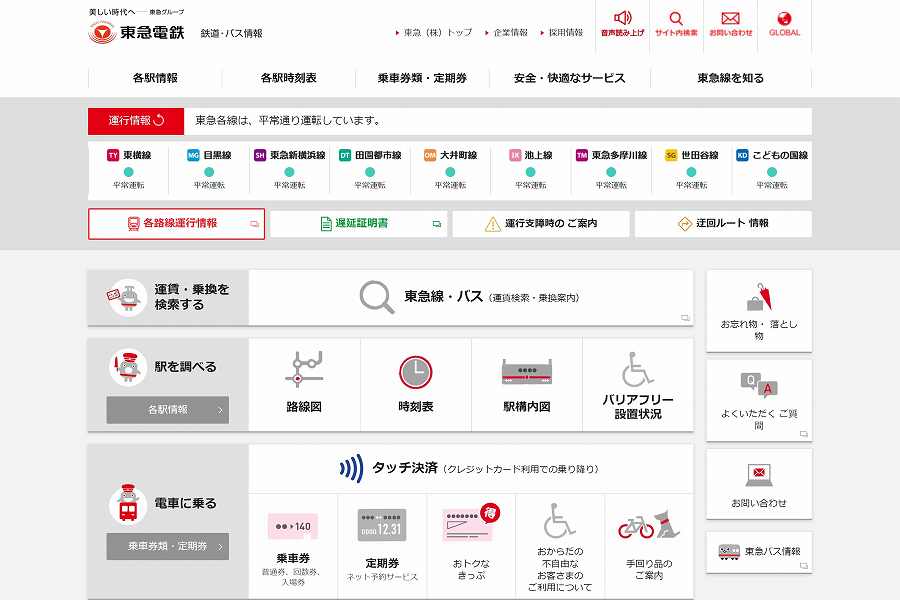
Task: Click the 運行支障時のご案内 button
Action: point(541,223)
